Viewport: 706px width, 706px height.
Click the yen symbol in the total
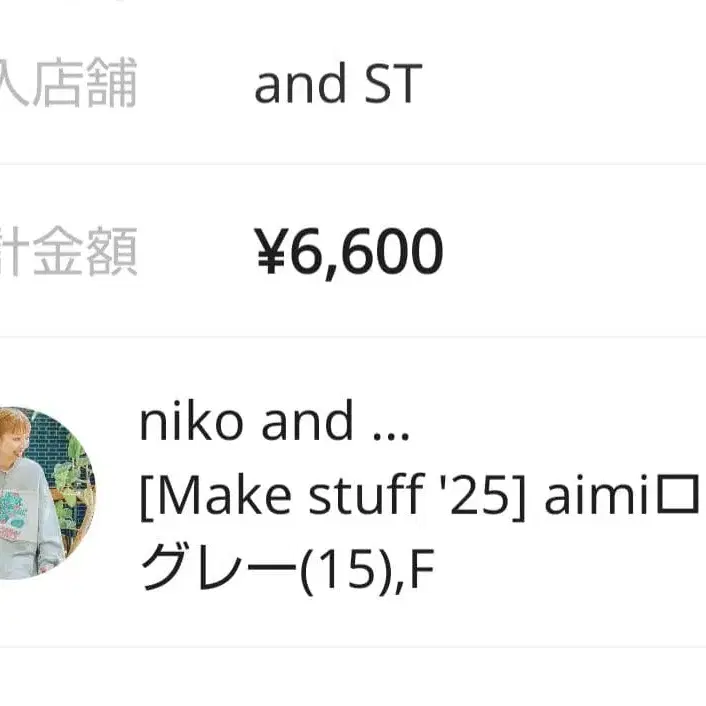270,252
